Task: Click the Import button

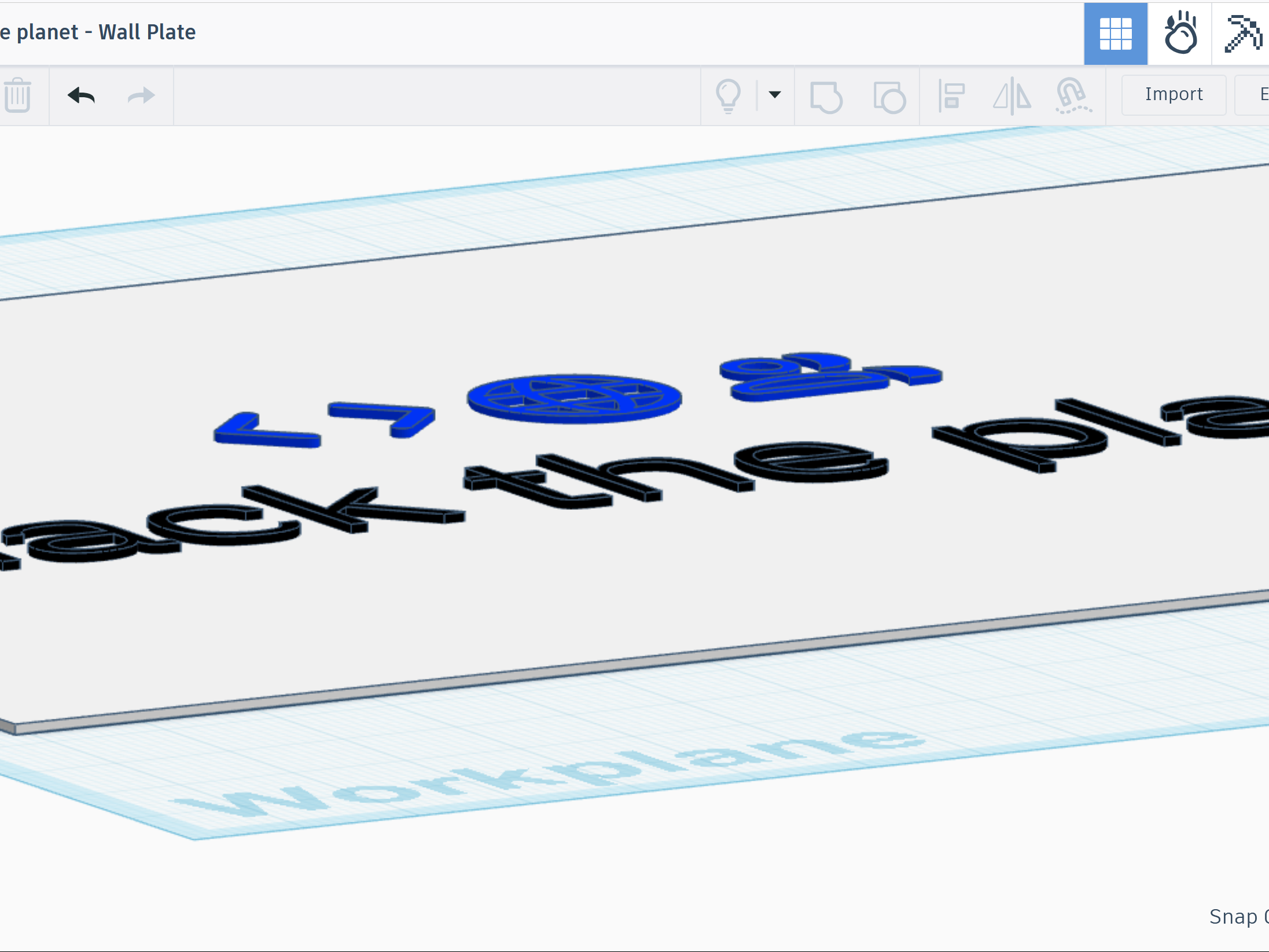Action: click(1174, 94)
